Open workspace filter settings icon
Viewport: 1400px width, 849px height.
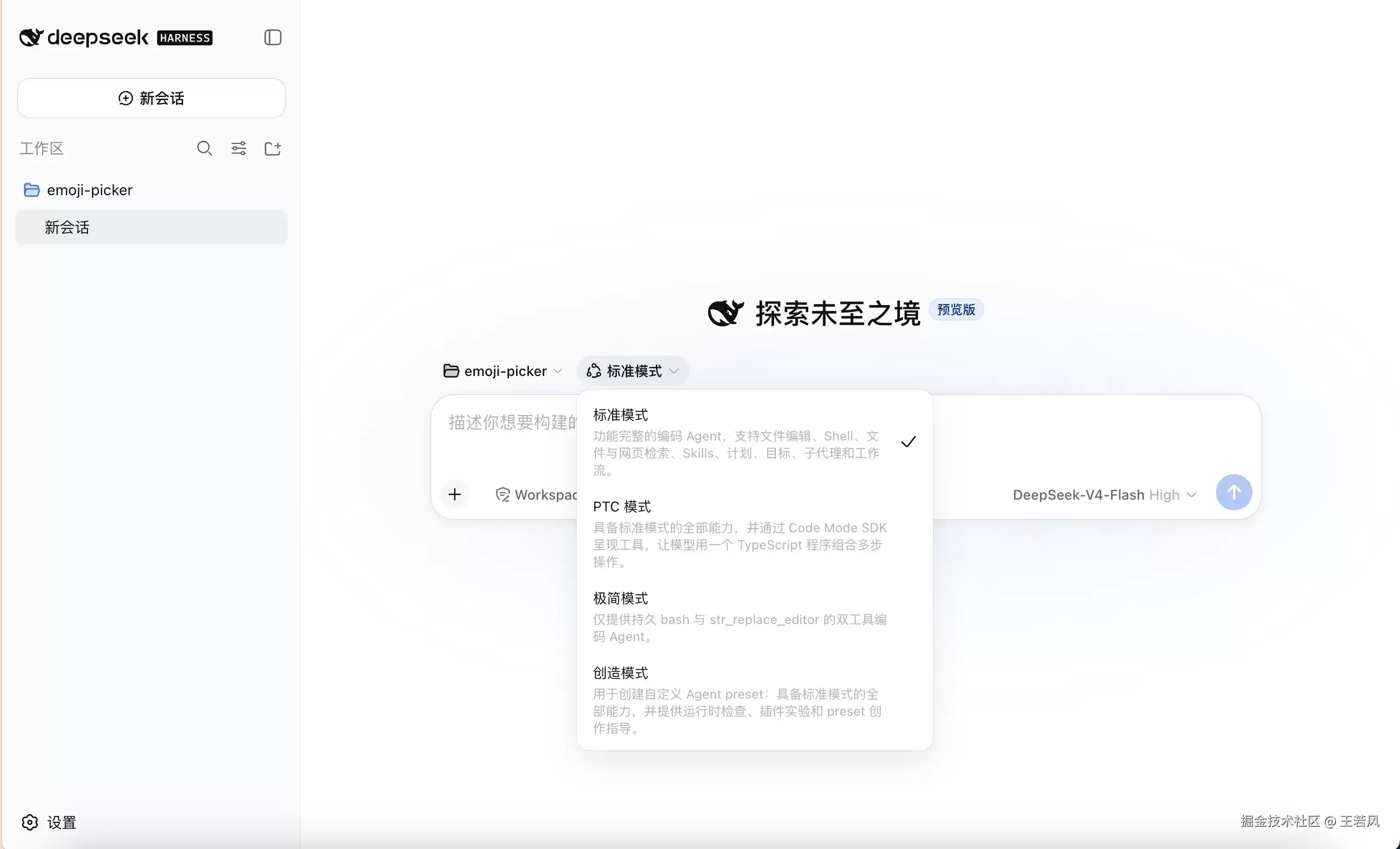pyautogui.click(x=239, y=148)
